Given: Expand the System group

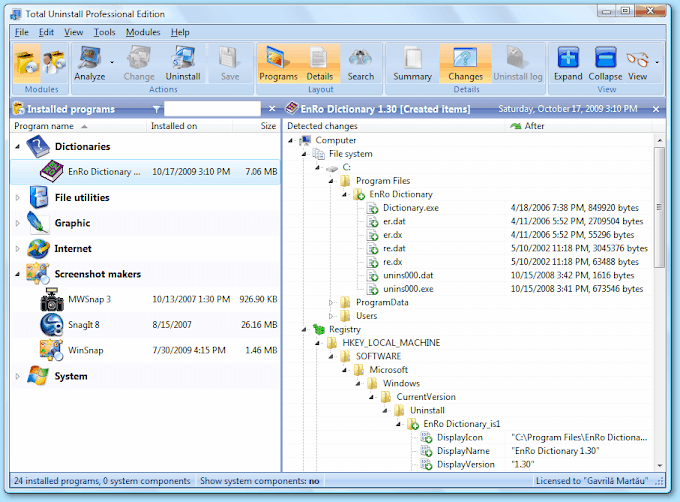Looking at the screenshot, I should point(17,376).
